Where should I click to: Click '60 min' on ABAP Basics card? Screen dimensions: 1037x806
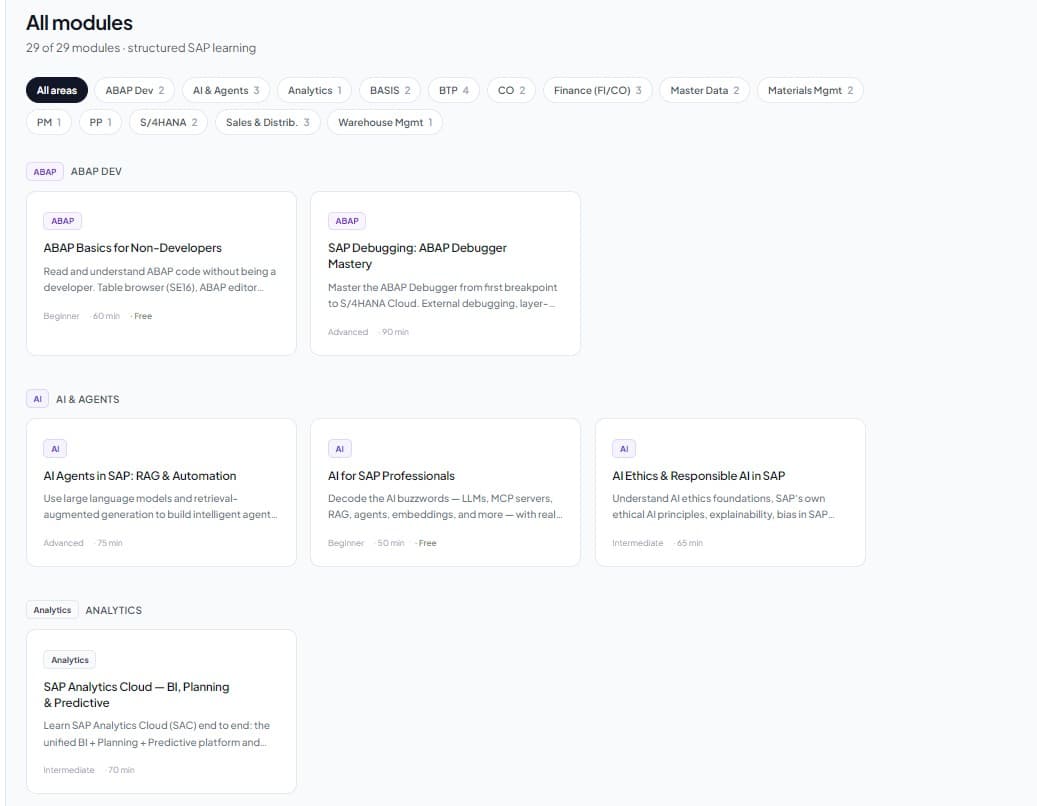pyautogui.click(x=106, y=316)
